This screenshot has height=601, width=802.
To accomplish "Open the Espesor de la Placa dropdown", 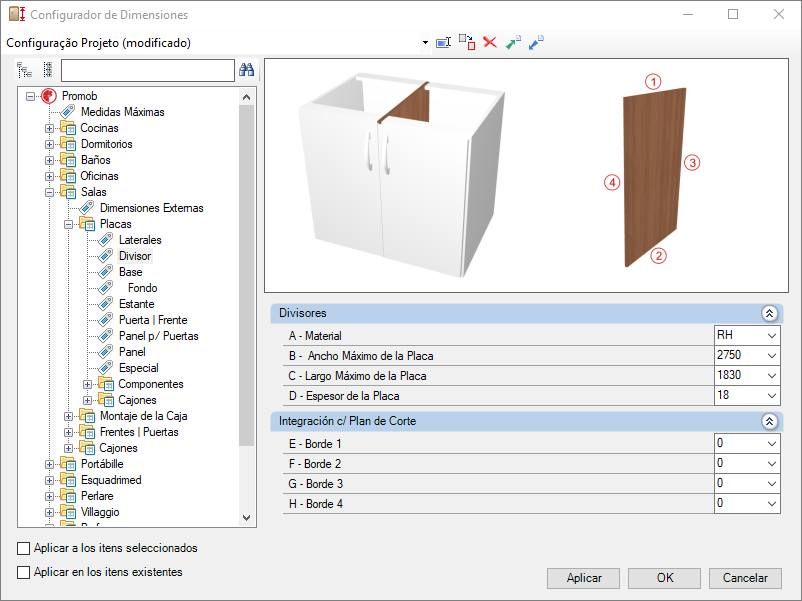I will click(772, 395).
